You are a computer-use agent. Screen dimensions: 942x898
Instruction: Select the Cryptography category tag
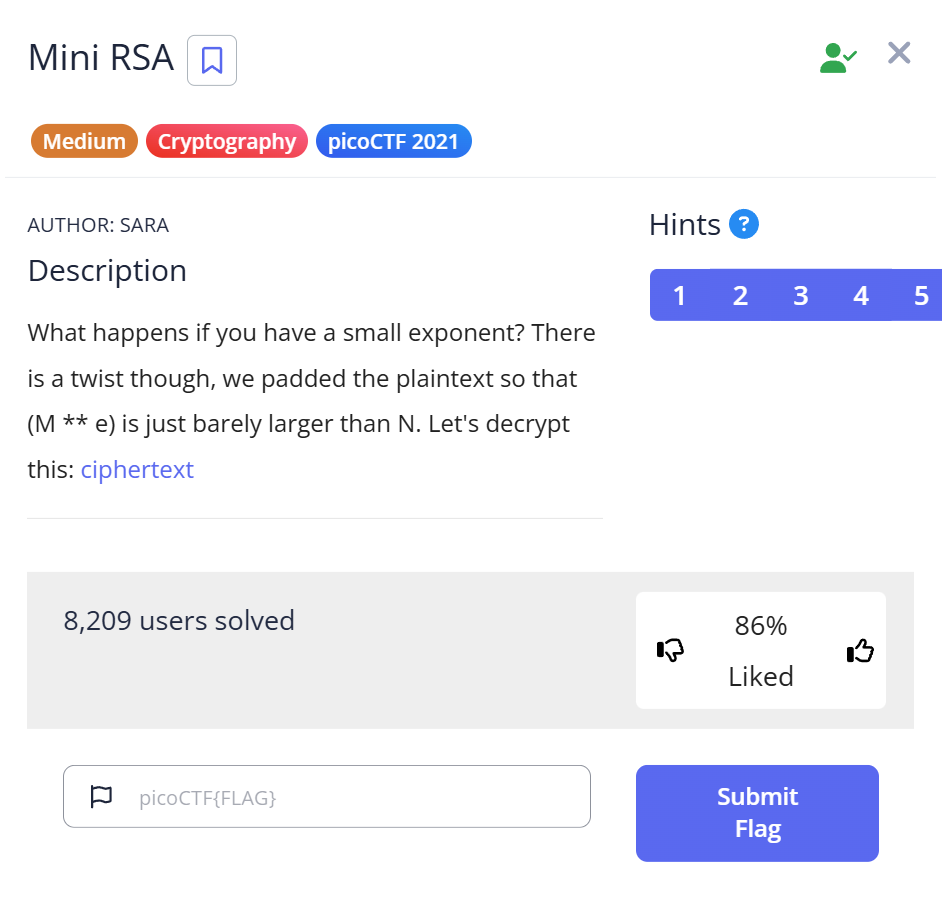click(227, 142)
